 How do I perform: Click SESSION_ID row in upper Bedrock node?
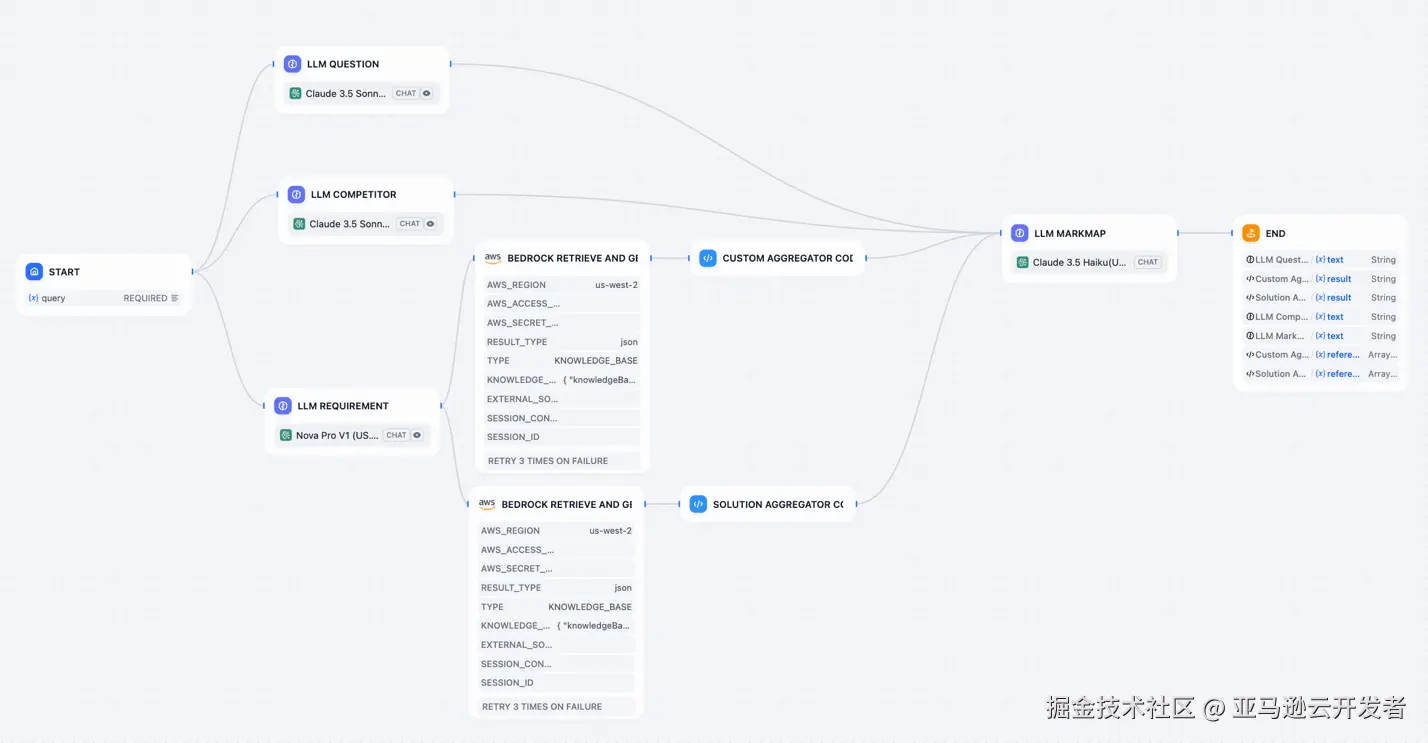(x=561, y=437)
